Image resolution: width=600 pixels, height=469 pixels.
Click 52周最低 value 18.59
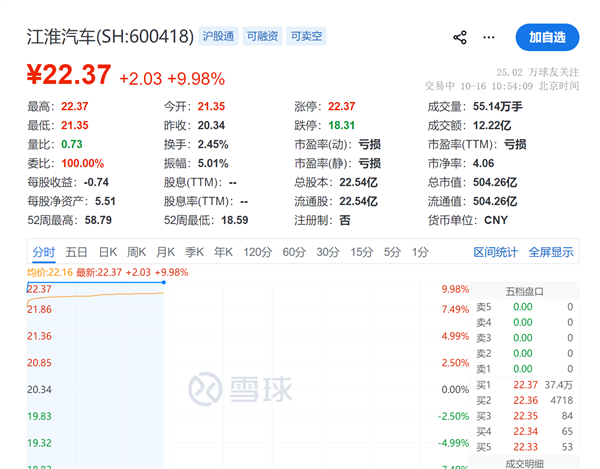point(235,220)
